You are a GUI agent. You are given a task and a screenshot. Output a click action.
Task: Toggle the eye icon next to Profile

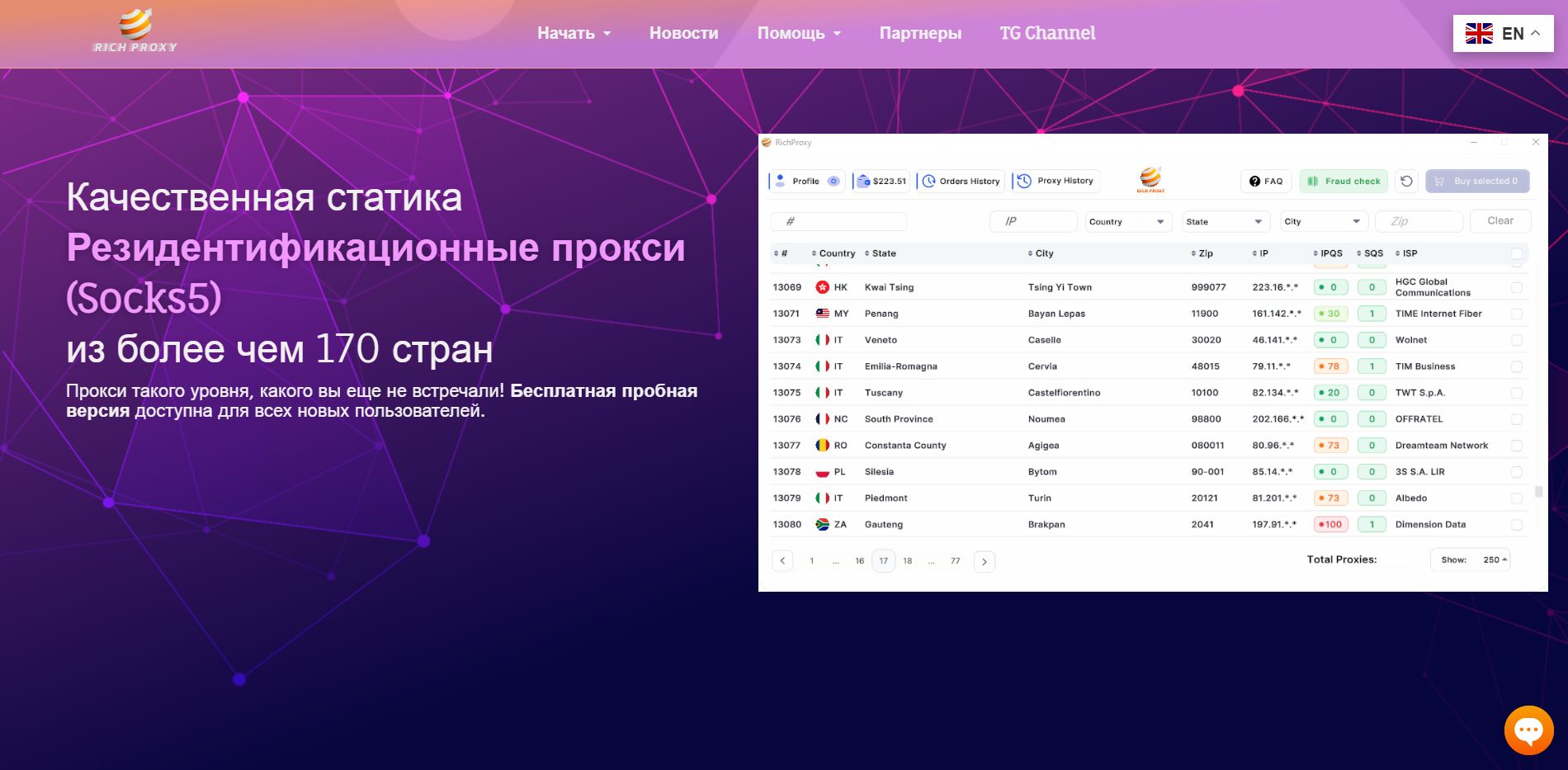834,182
